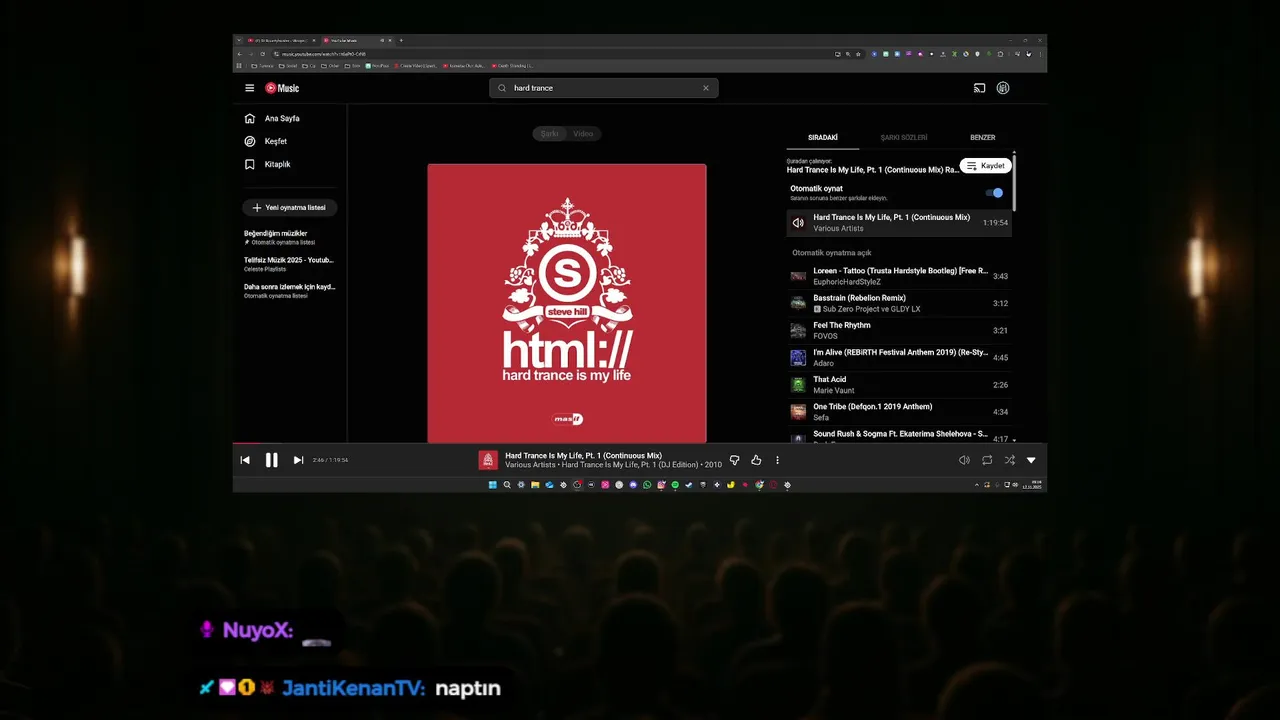1280x720 pixels.
Task: Open the Beğendiğim müzikler playlist
Action: [x=289, y=237]
